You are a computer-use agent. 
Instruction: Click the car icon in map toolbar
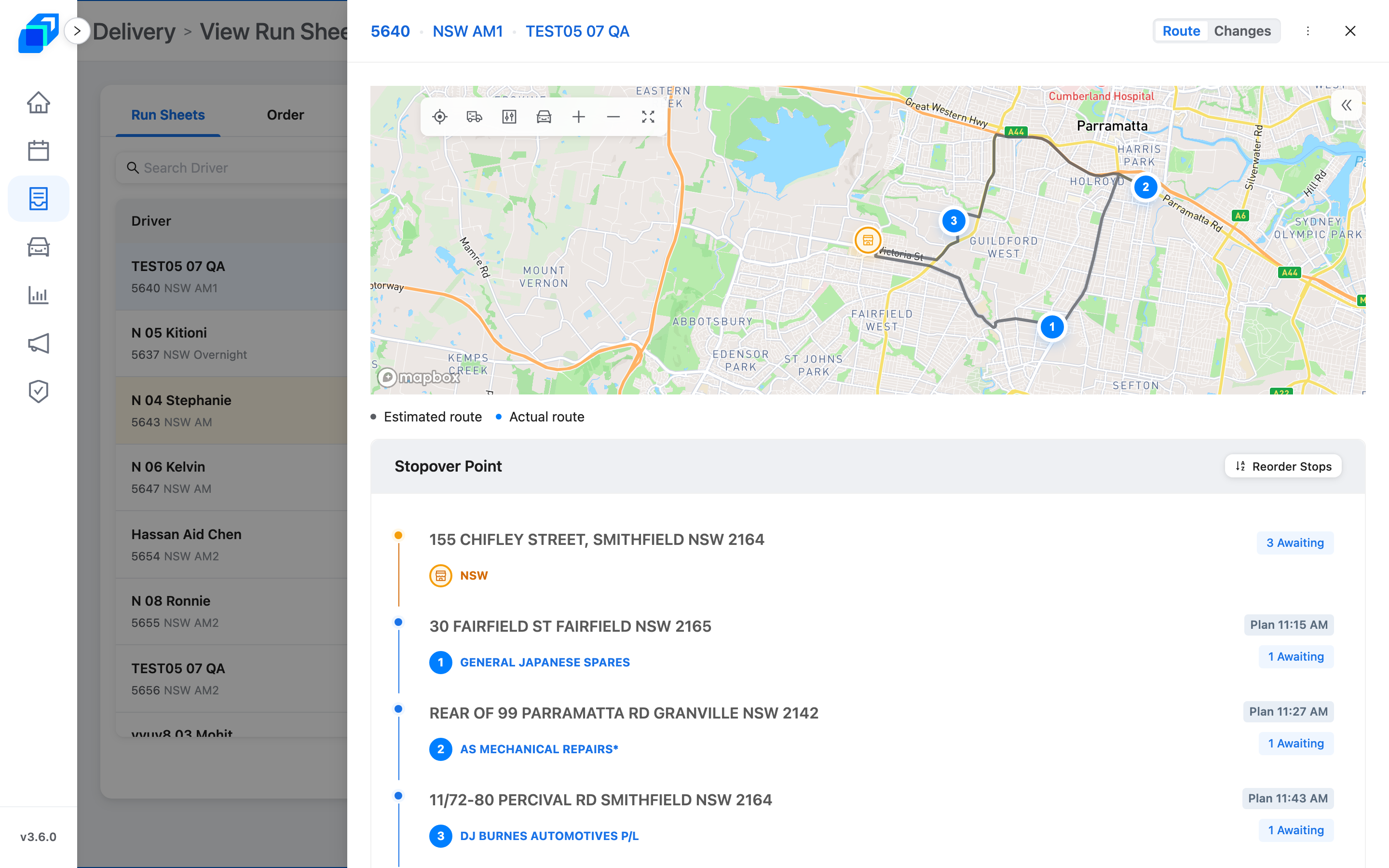544,117
